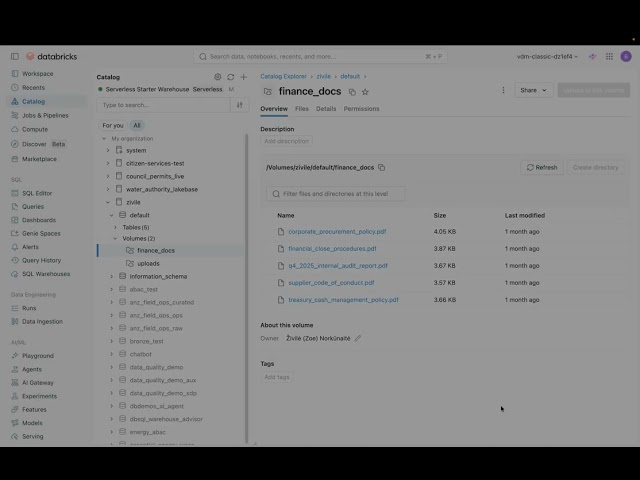Open Query History in sidebar
640x480 pixels.
coord(41,260)
